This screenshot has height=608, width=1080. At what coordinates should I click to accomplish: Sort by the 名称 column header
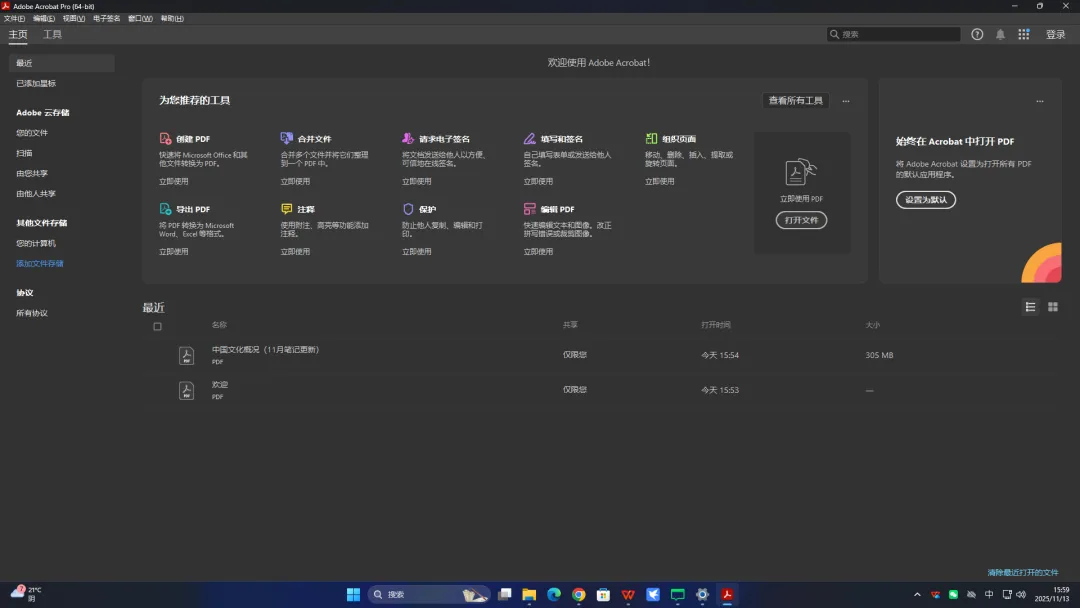tap(219, 325)
